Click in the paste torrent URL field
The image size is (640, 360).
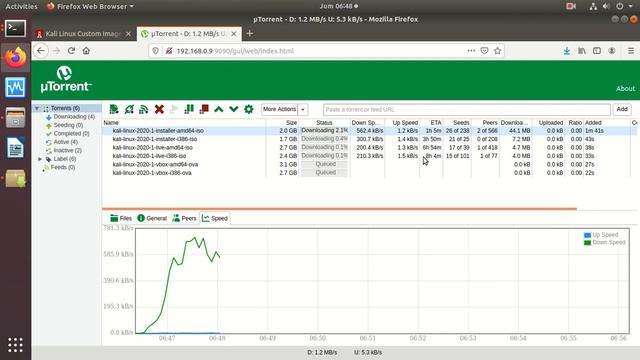coord(467,109)
